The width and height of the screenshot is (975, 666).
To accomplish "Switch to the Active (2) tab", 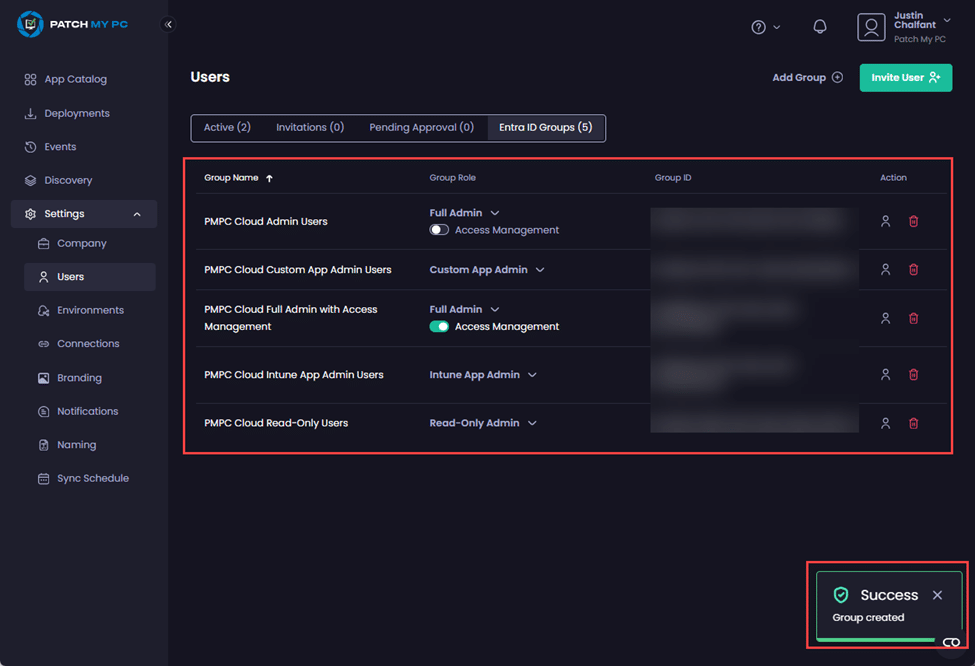I will click(227, 128).
